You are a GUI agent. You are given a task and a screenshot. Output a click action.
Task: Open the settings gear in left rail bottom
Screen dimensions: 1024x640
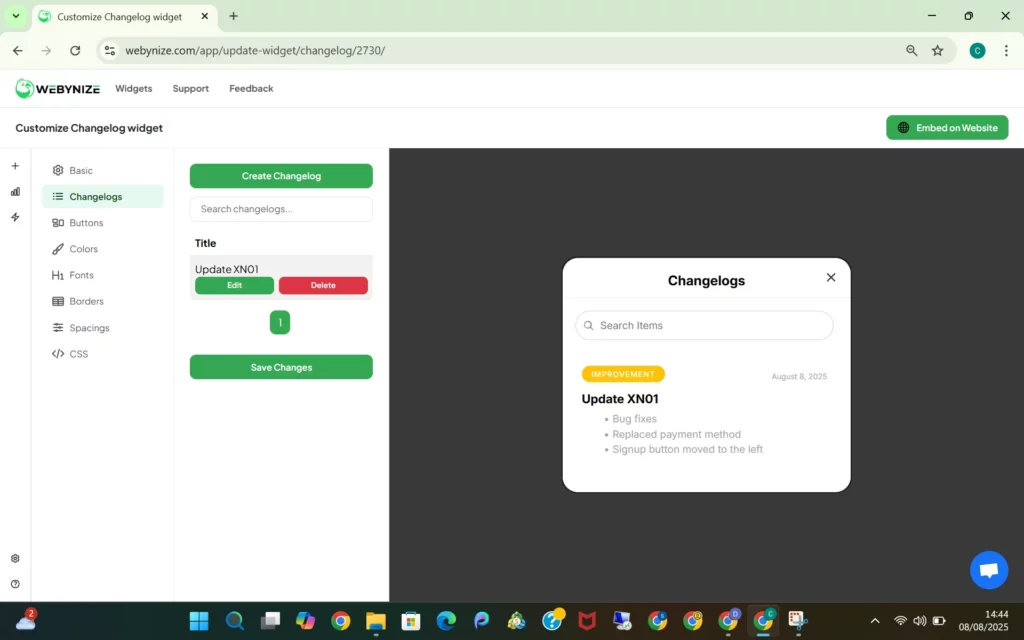tap(15, 558)
